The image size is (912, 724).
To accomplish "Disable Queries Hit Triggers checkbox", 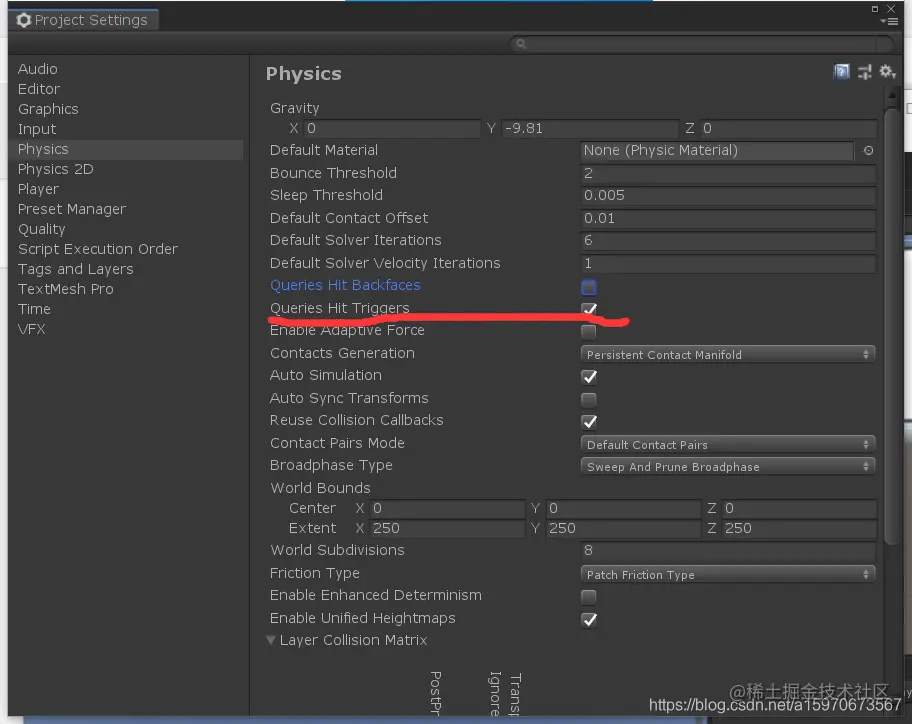I will [x=589, y=309].
